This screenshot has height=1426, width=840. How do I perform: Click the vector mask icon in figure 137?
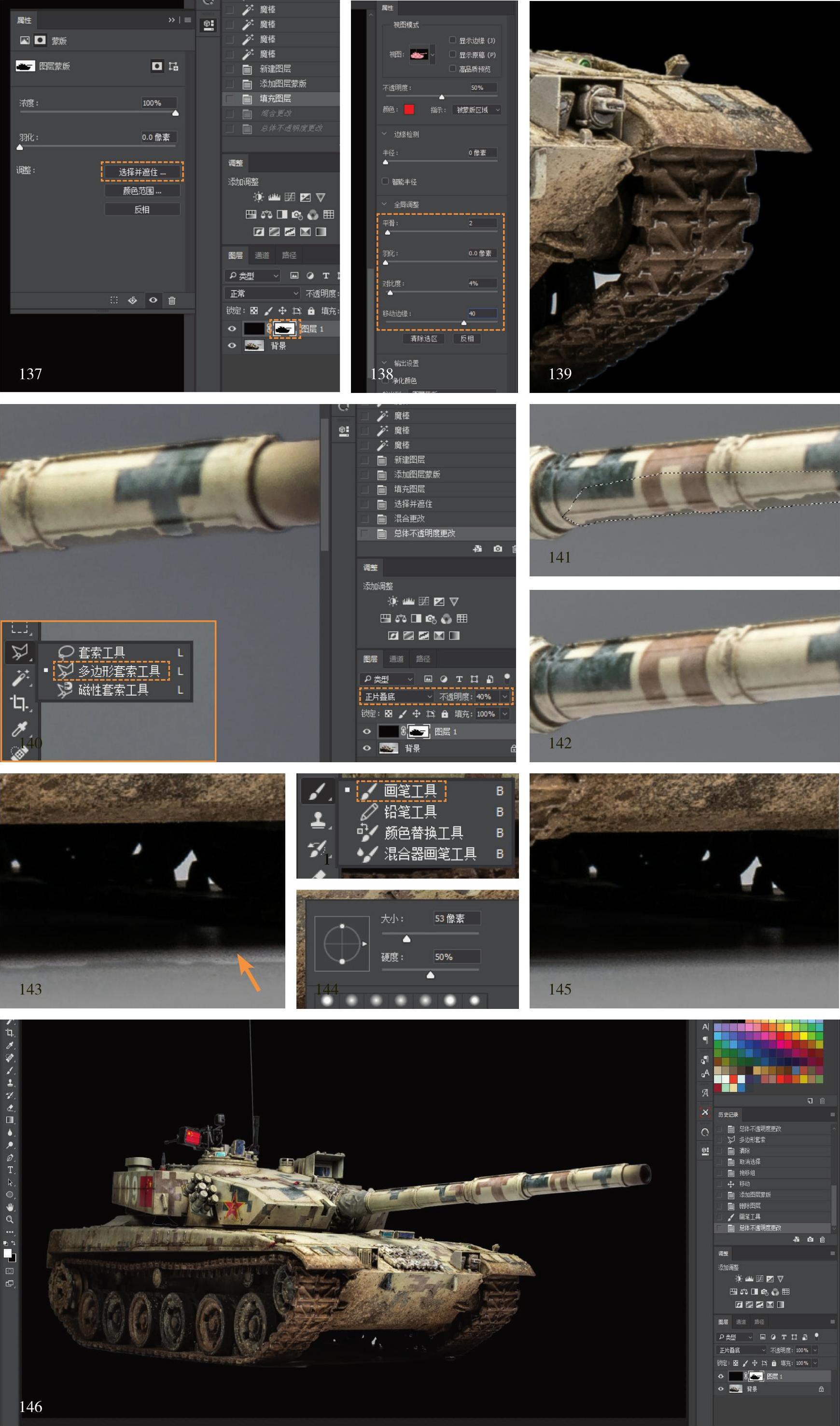pyautogui.click(x=173, y=66)
